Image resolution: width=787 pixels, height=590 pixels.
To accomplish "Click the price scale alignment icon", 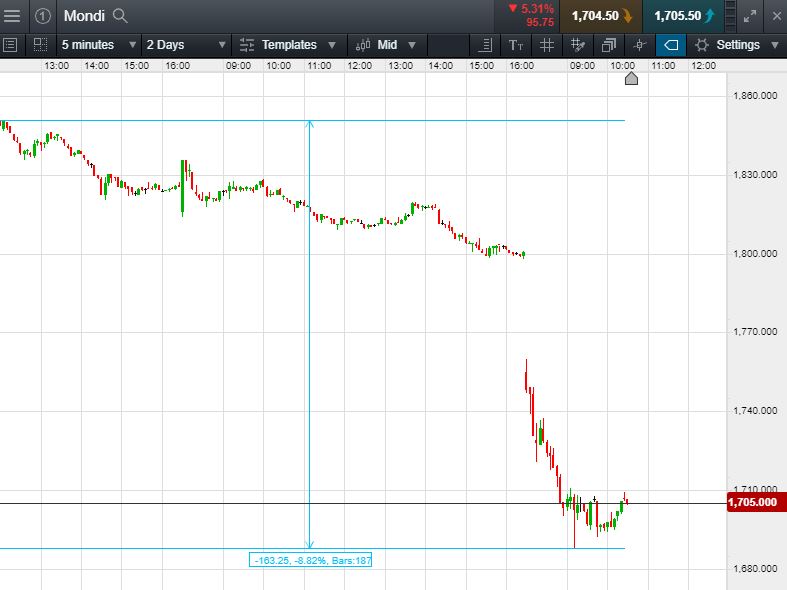I will point(485,45).
